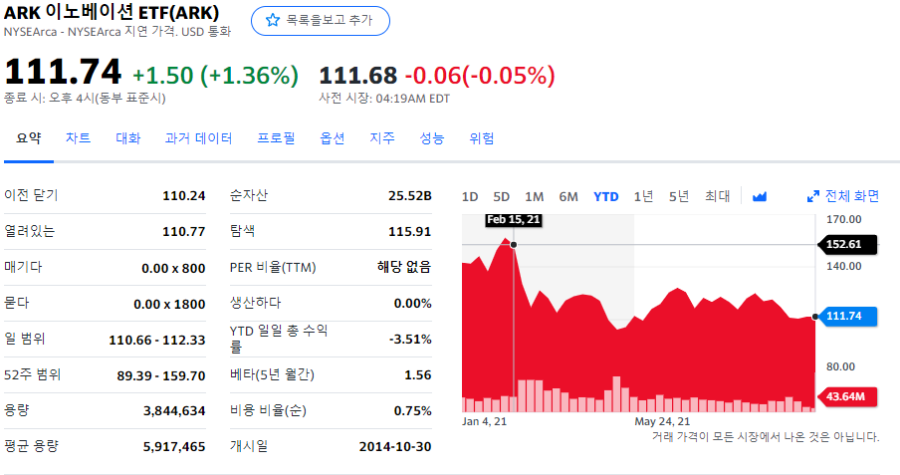This screenshot has width=900, height=475.
Task: Click the 개시일 value 2014-10-30
Action: (x=395, y=447)
